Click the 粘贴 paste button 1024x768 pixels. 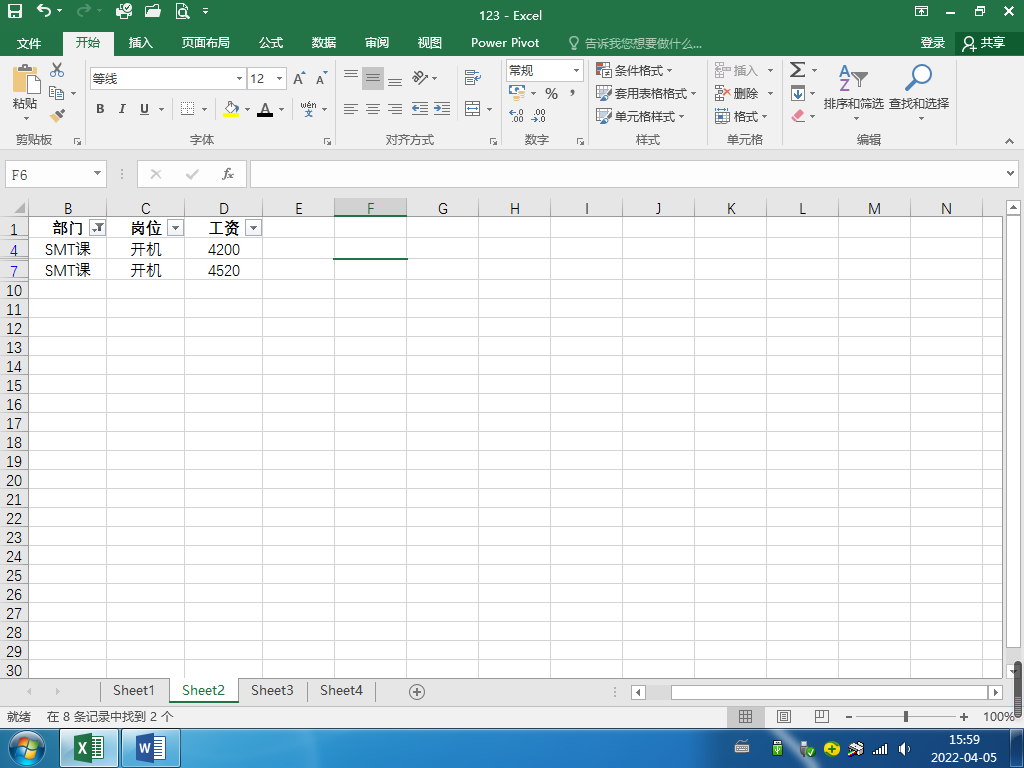click(x=25, y=92)
